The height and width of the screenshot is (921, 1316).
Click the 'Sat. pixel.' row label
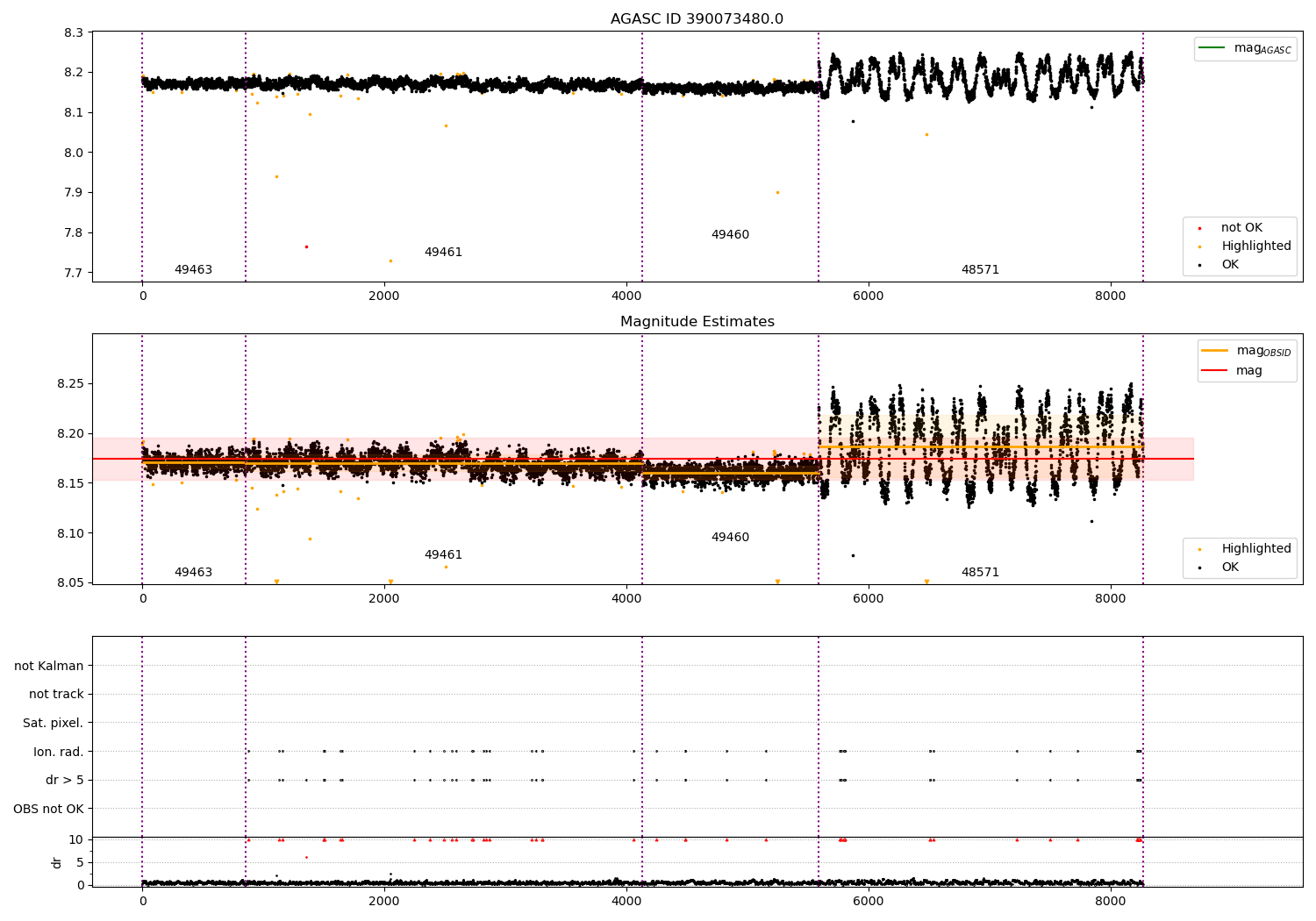[x=53, y=723]
